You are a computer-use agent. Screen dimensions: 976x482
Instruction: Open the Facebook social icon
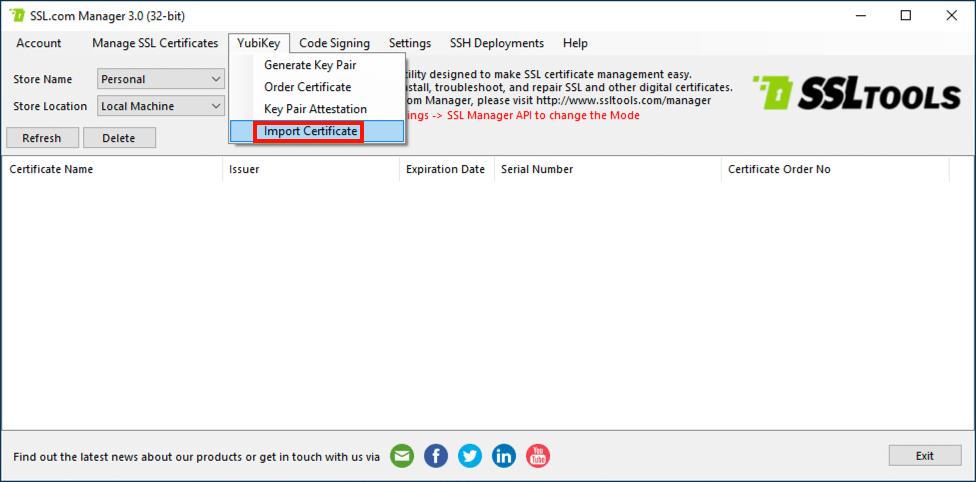coord(436,456)
